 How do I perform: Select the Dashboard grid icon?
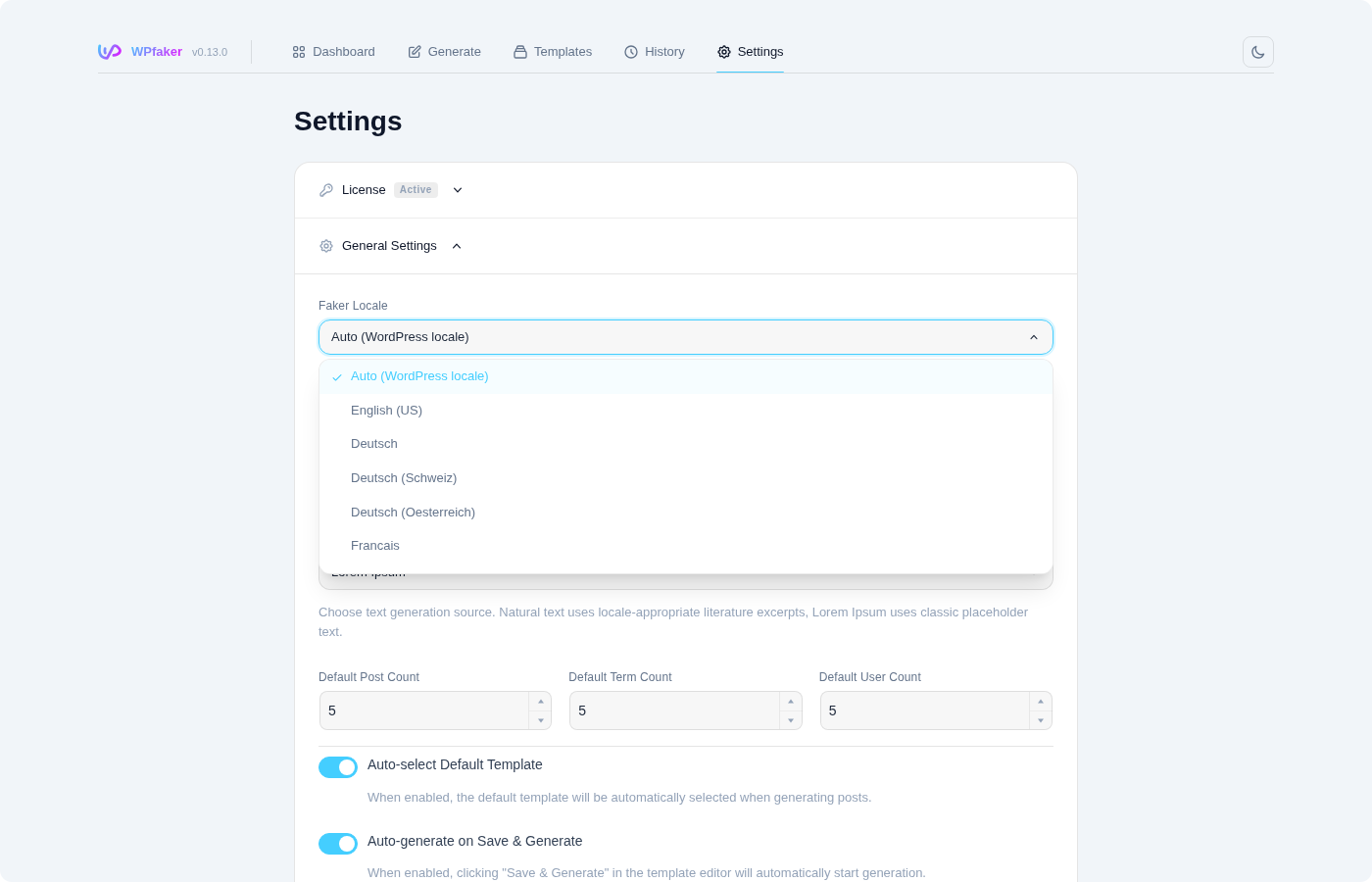298,52
